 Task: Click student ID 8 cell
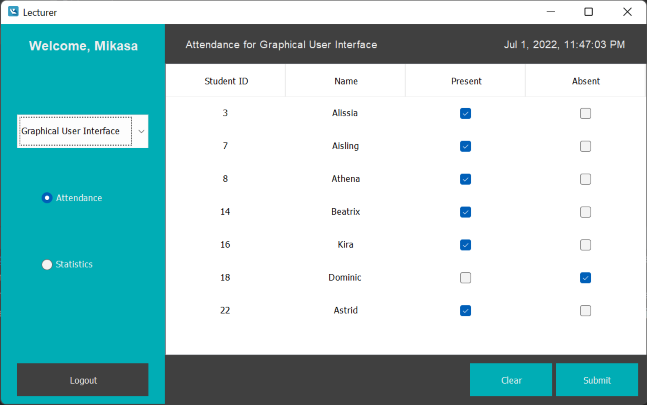point(225,179)
